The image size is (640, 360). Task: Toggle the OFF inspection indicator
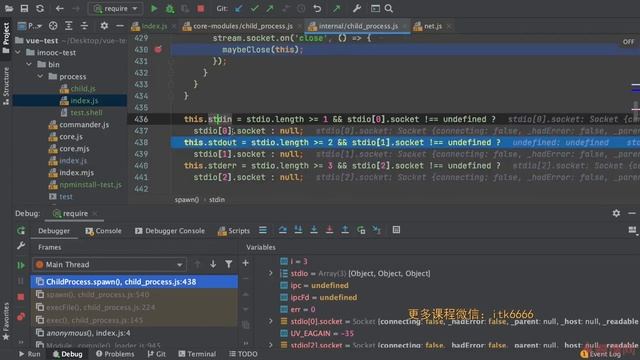click(x=629, y=42)
